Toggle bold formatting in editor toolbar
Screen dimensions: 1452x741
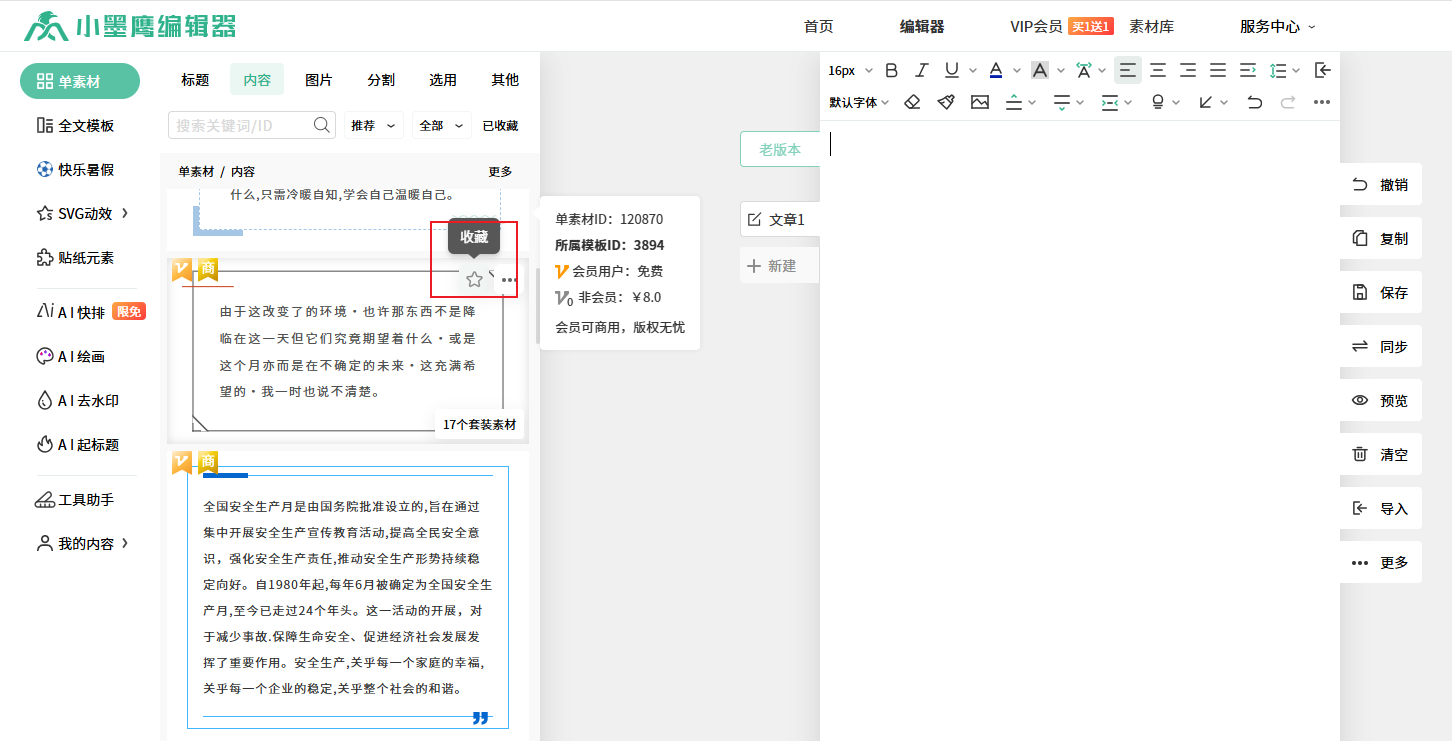tap(892, 70)
